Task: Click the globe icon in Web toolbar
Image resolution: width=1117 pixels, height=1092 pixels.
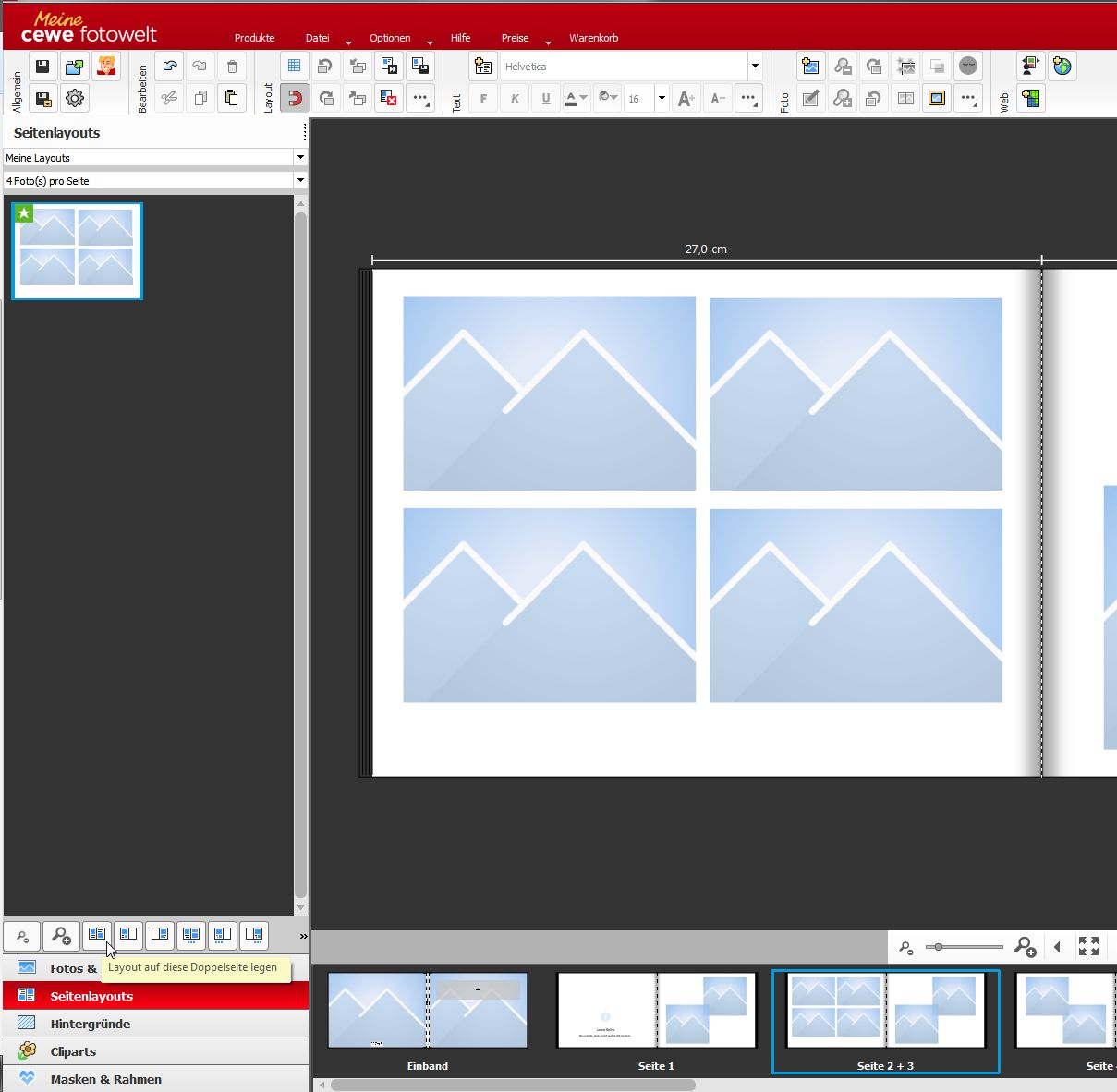Action: point(1062,67)
